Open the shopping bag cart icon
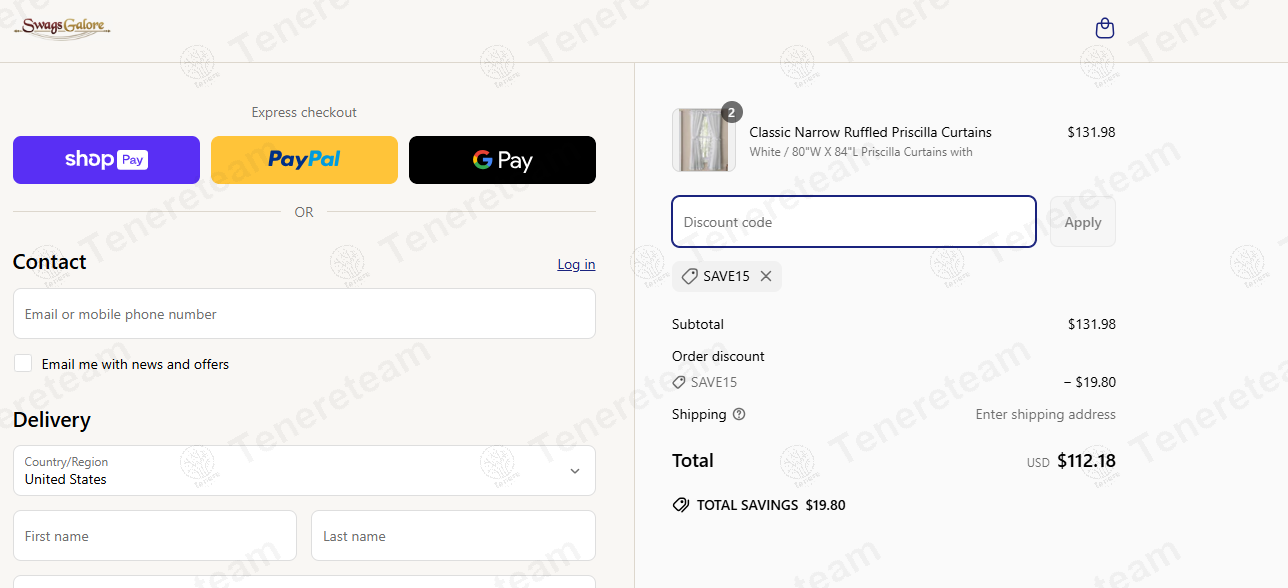This screenshot has height=588, width=1288. (1104, 28)
